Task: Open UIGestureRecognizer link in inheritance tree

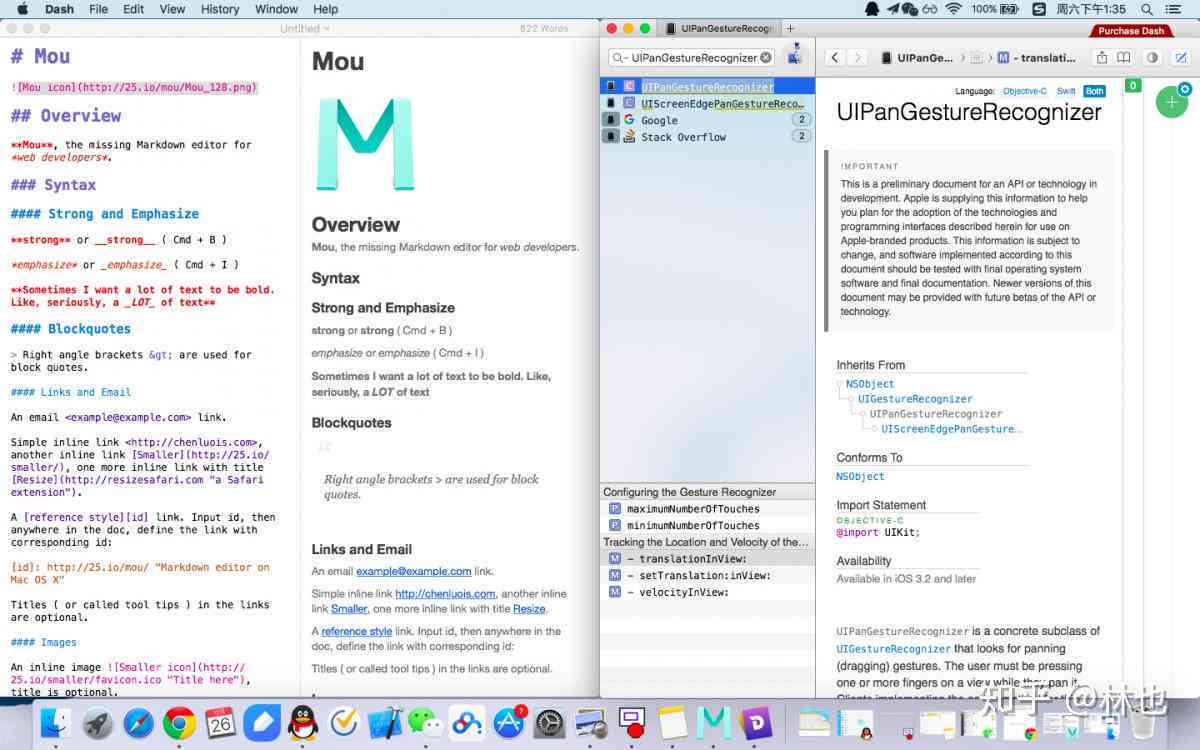Action: 915,399
